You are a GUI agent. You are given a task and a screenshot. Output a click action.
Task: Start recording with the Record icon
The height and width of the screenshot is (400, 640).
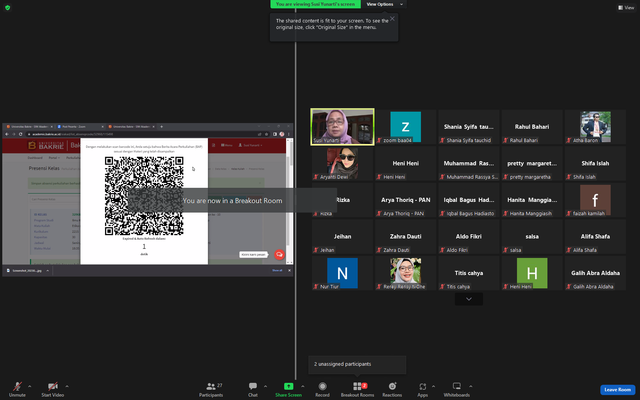[x=322, y=386]
